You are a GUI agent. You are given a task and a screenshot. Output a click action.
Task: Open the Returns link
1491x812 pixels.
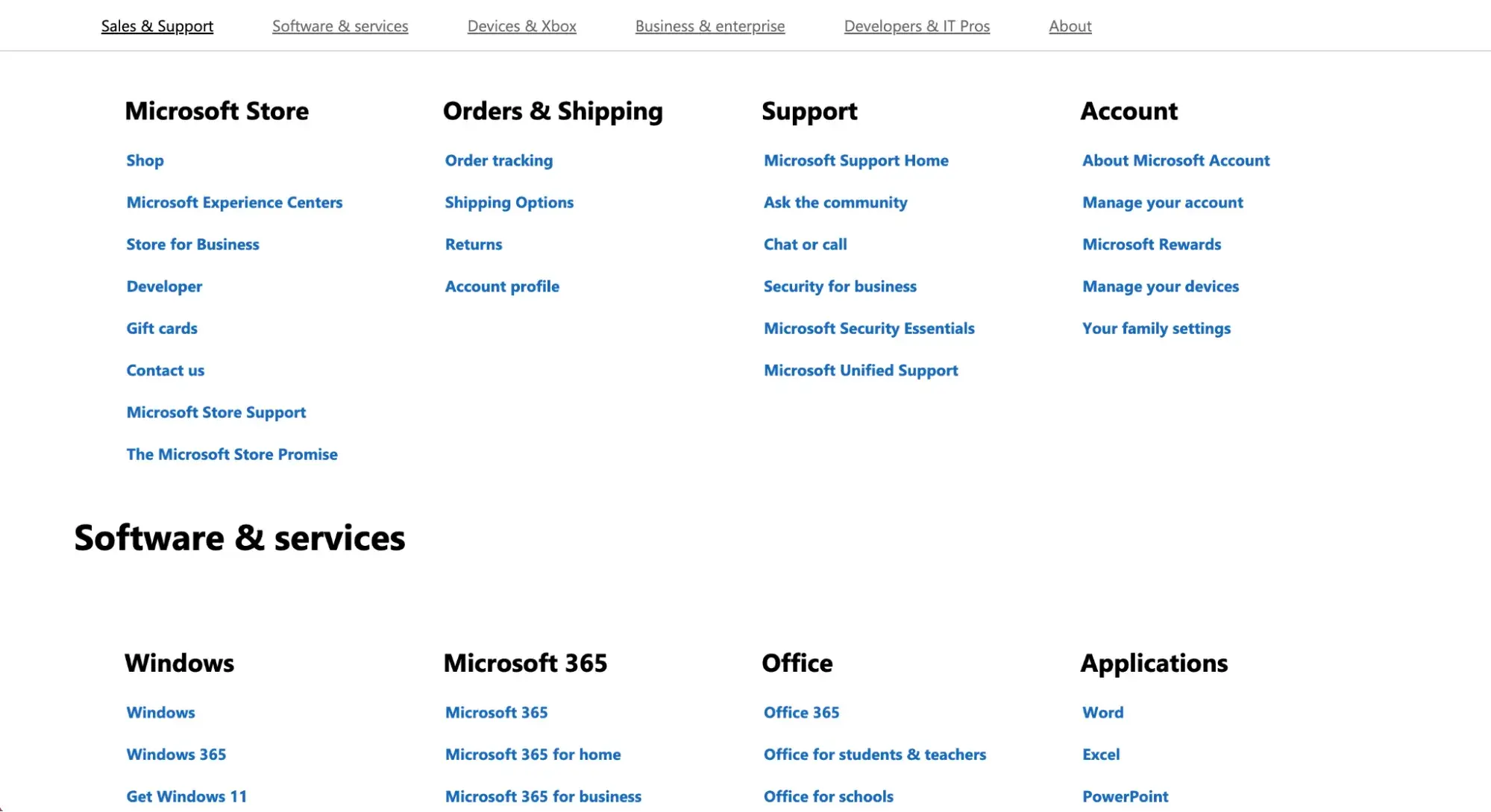click(473, 244)
